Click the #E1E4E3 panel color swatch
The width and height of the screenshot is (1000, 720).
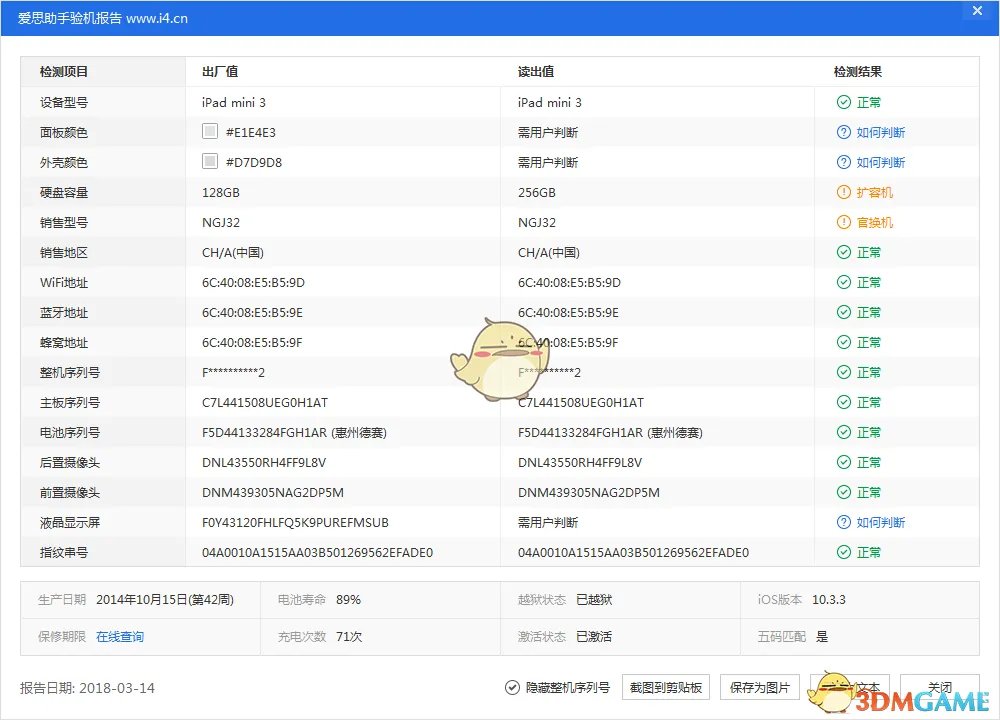point(210,130)
